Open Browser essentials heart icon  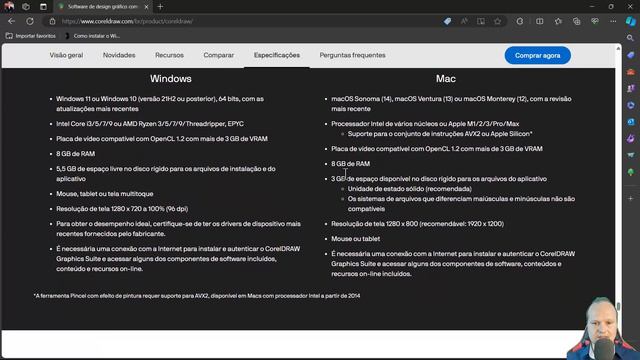[595, 21]
